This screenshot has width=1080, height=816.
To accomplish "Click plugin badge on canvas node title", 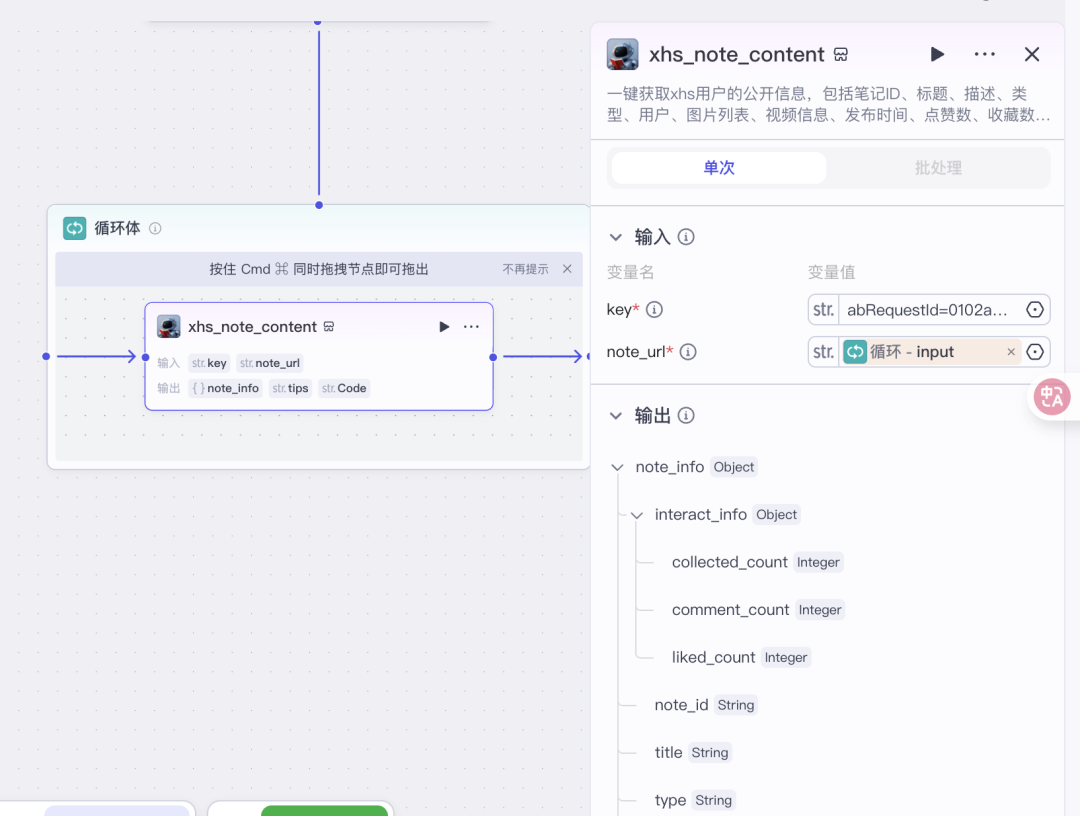I will (x=329, y=326).
